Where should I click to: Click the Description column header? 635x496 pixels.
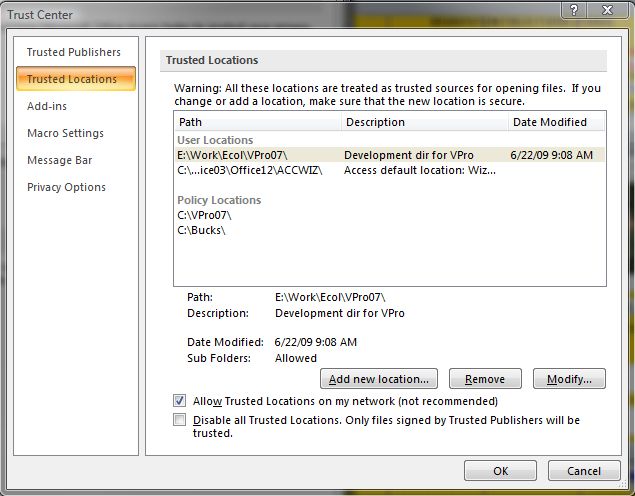(425, 122)
